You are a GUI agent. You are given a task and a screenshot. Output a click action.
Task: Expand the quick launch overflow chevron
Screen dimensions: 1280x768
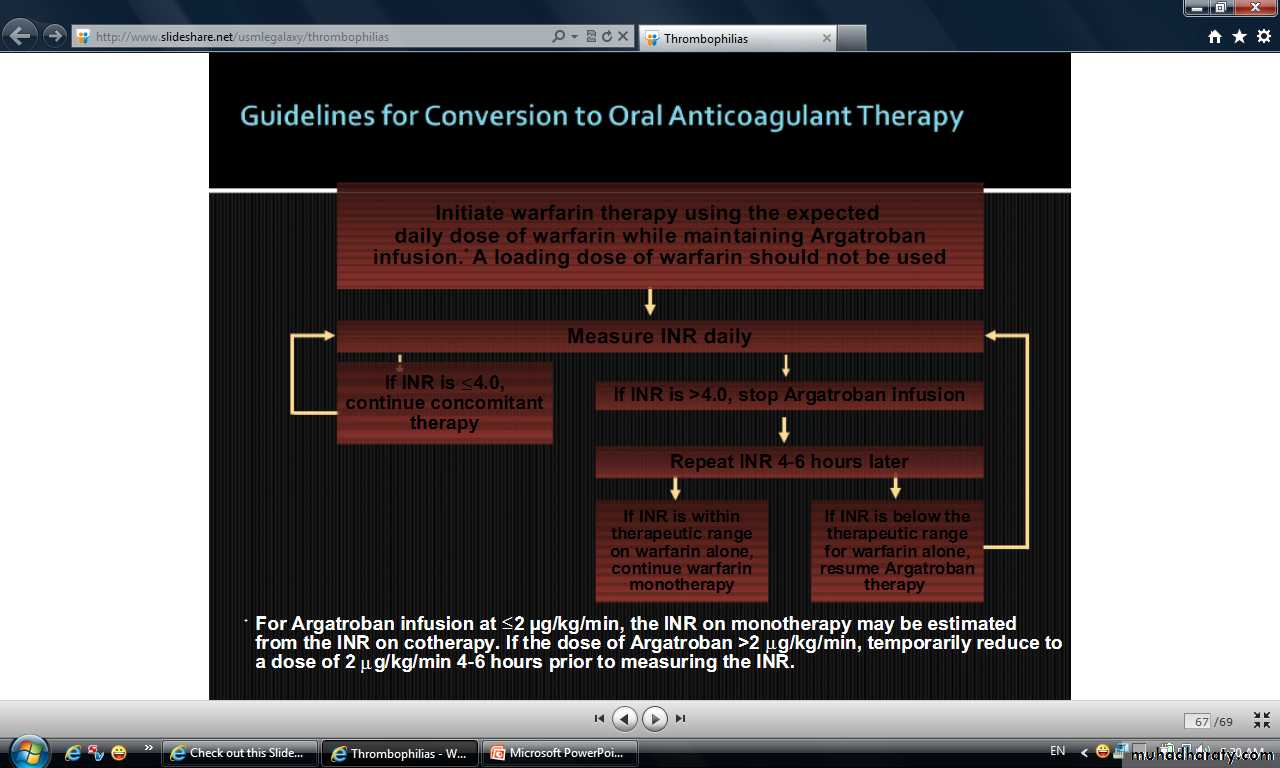pyautogui.click(x=149, y=748)
